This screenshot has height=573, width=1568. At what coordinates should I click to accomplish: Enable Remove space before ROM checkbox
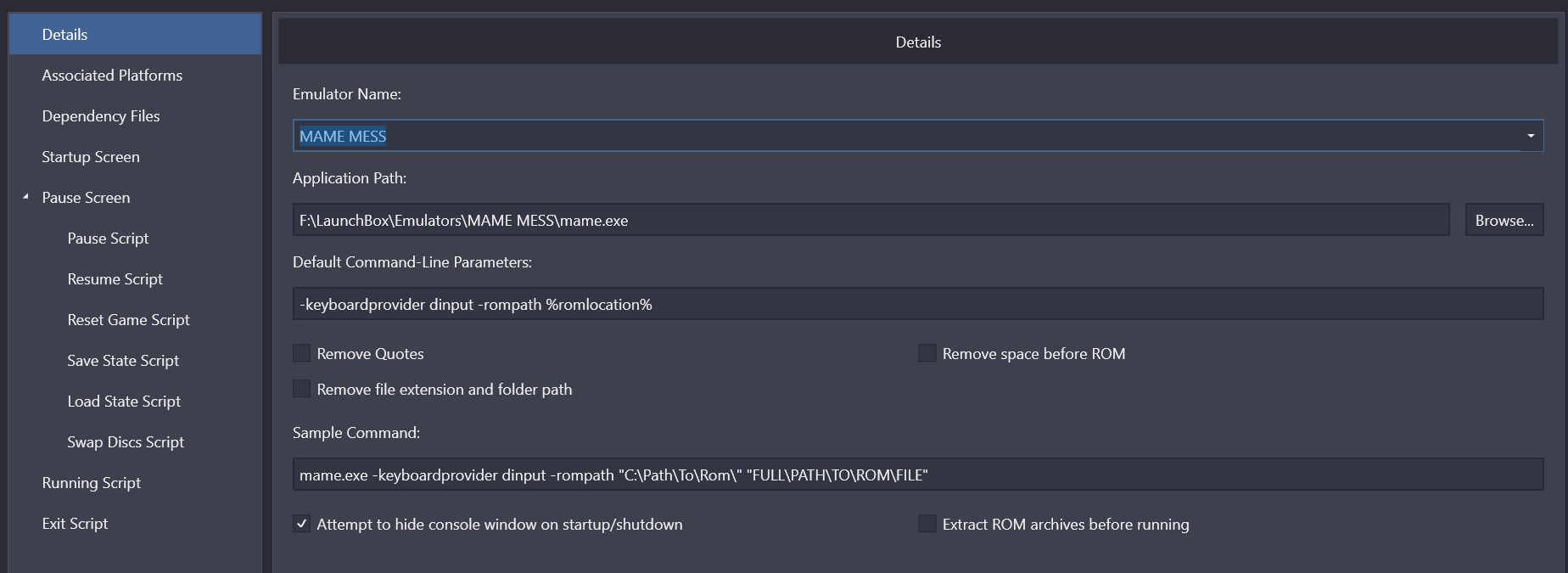pyautogui.click(x=927, y=353)
